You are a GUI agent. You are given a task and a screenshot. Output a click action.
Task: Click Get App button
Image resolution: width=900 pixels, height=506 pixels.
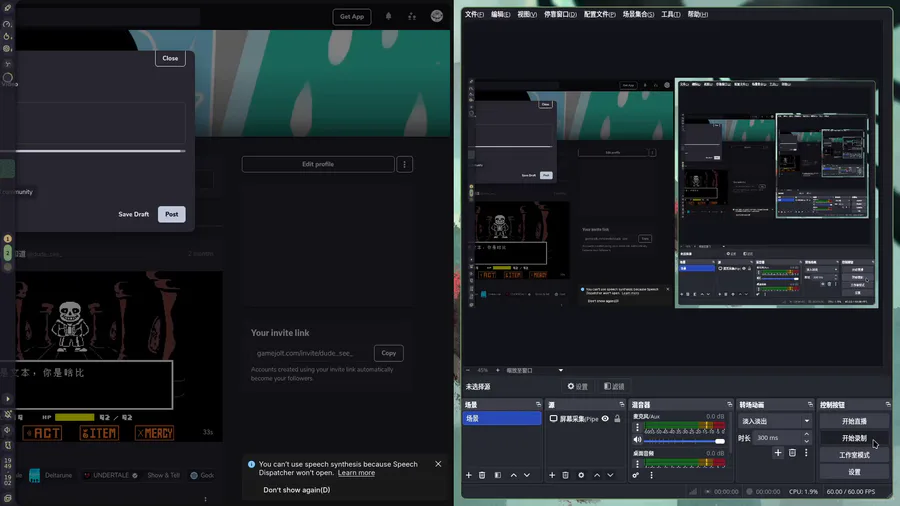point(352,17)
